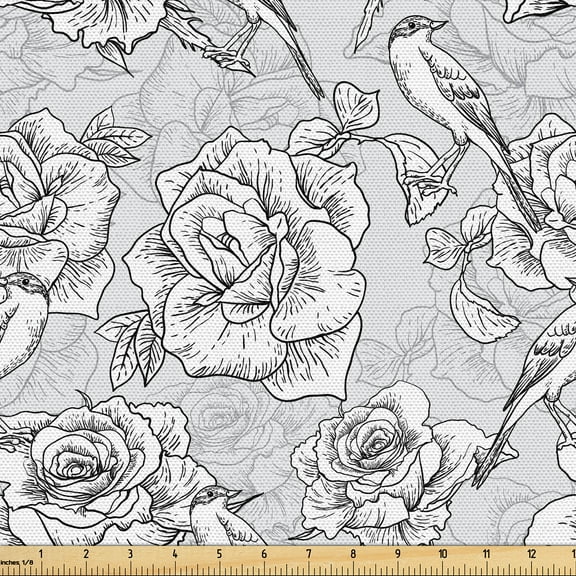This screenshot has height=576, width=576.
Task: Click the number 7 on the ruler
Action: 309,554
